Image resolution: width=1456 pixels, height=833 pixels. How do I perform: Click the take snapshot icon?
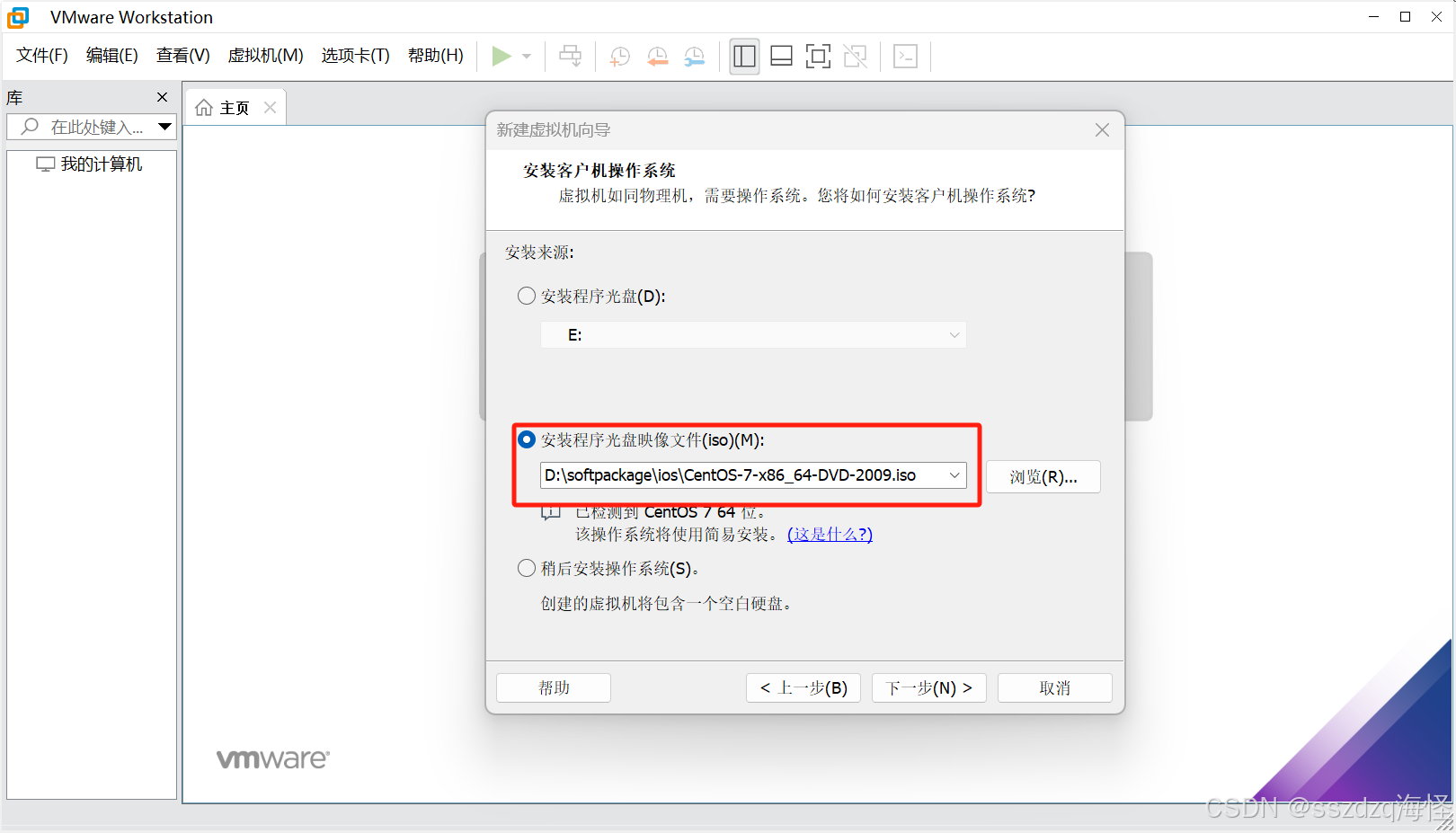pyautogui.click(x=619, y=57)
